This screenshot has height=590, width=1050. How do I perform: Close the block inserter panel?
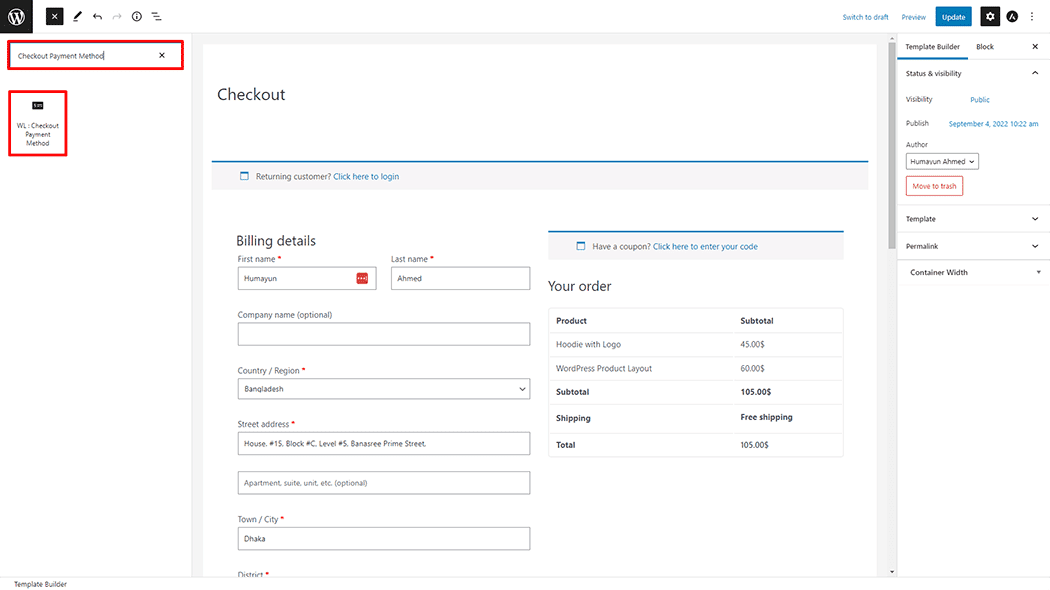[x=55, y=16]
